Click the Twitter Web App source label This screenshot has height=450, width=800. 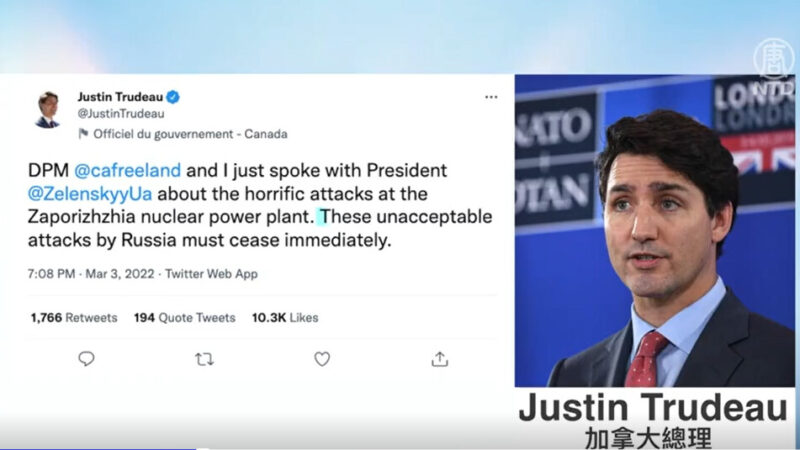[x=211, y=274]
